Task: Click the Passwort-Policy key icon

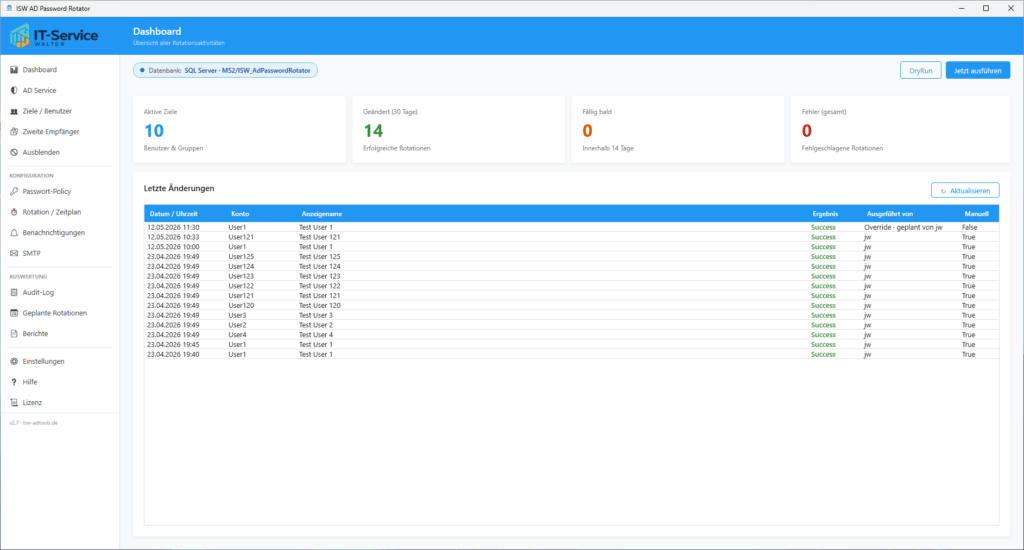Action: 14,192
